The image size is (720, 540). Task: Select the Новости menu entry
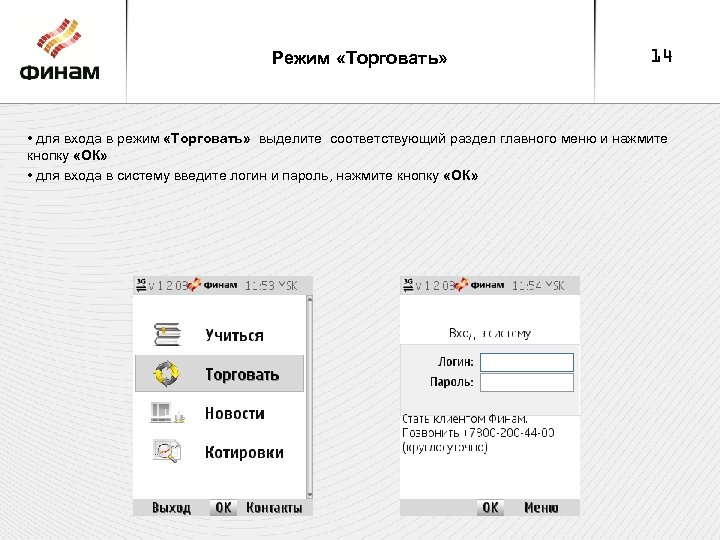pyautogui.click(x=219, y=413)
